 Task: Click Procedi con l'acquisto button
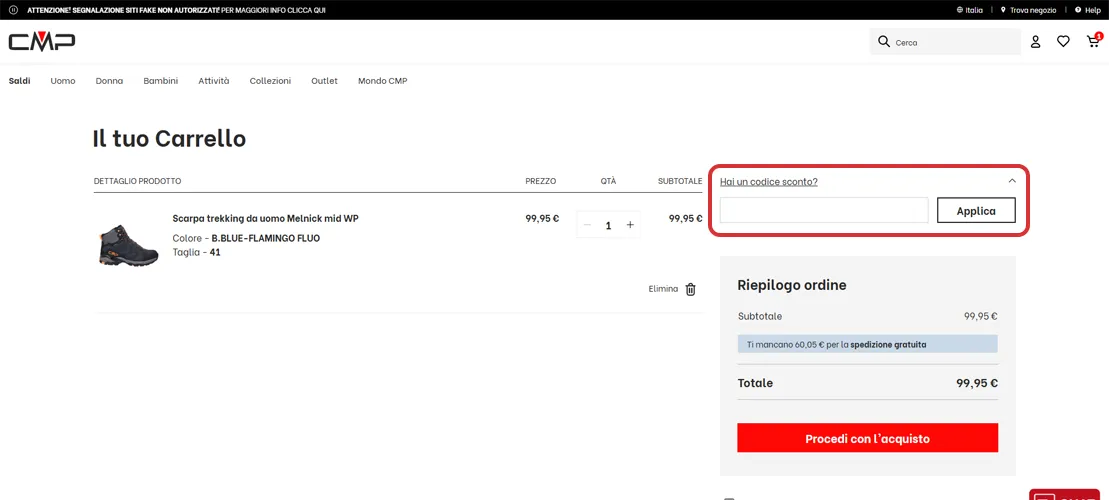[x=867, y=438]
